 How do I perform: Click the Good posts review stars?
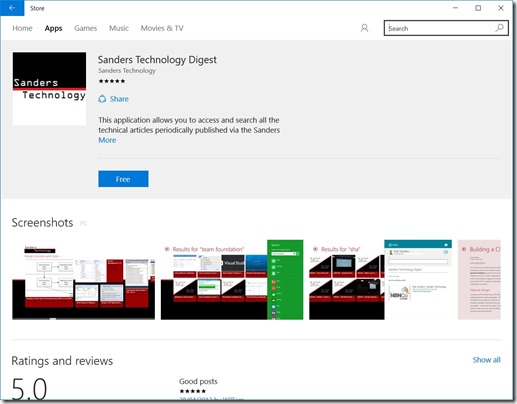coord(193,391)
